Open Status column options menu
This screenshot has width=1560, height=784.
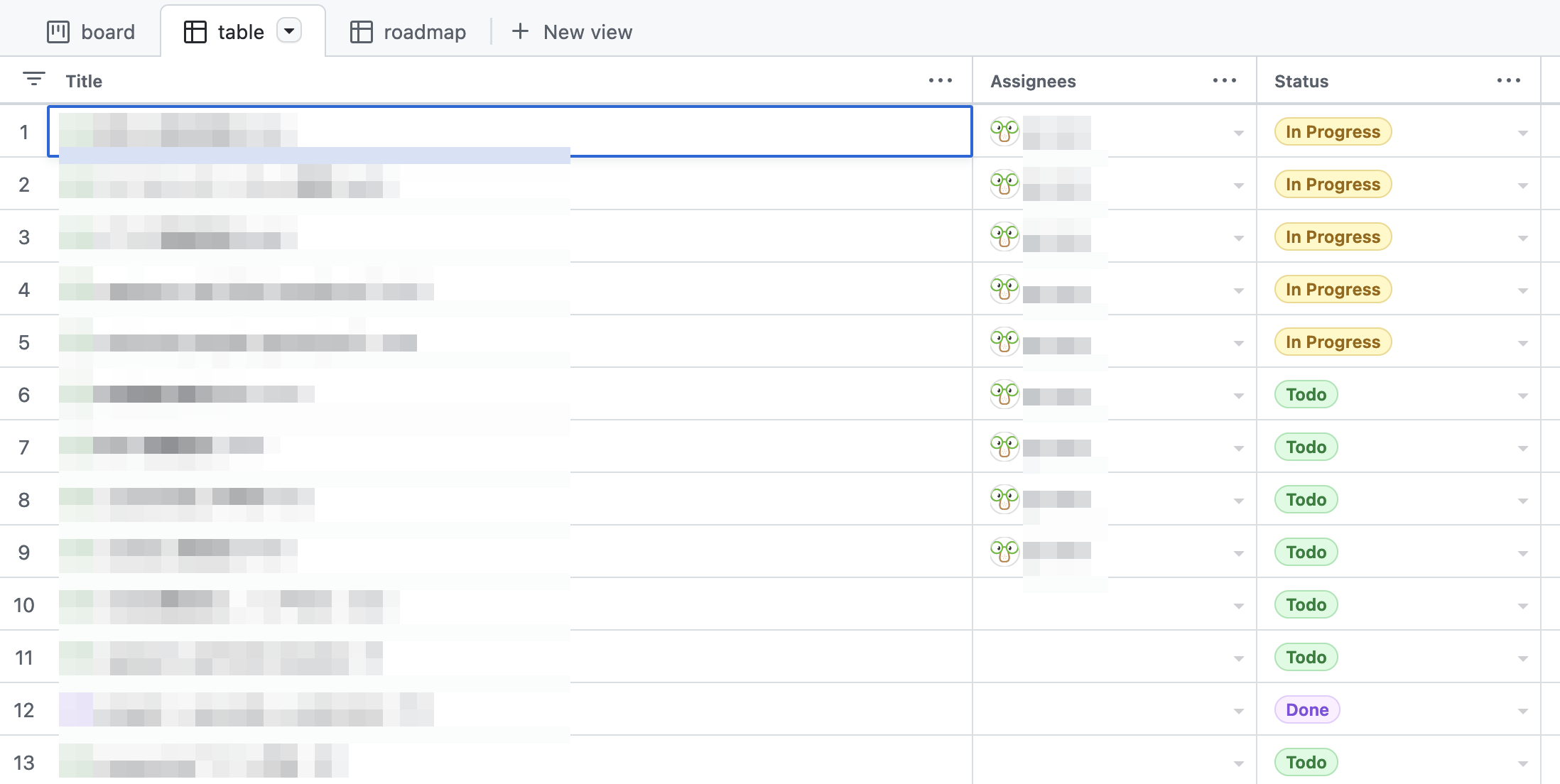point(1508,81)
